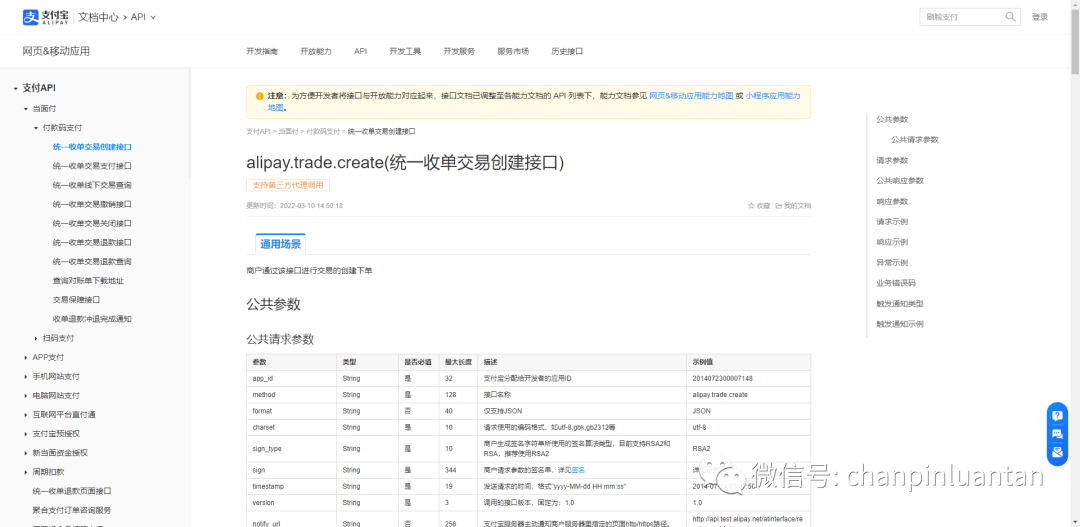Expand the 支付宝预授权 tree node
1080x527 pixels.
click(25, 434)
